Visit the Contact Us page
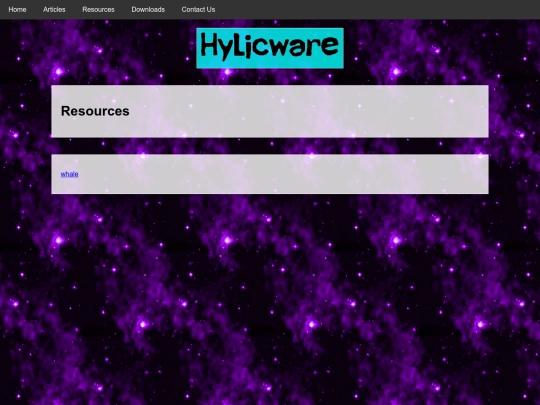The image size is (540, 405). (198, 10)
